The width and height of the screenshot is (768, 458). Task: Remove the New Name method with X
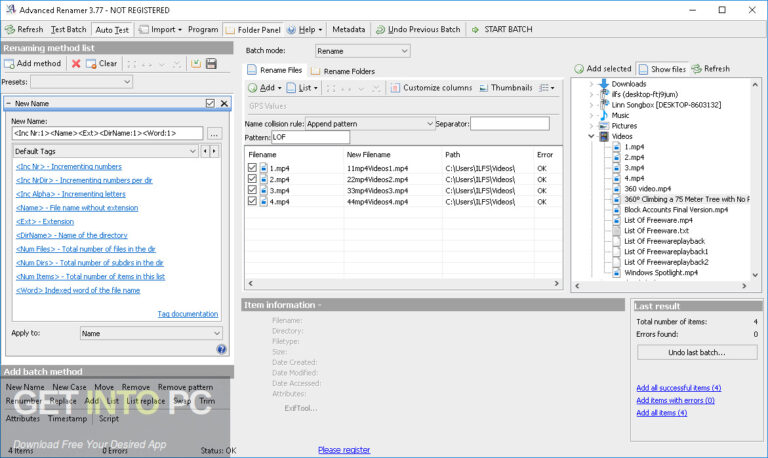point(224,103)
